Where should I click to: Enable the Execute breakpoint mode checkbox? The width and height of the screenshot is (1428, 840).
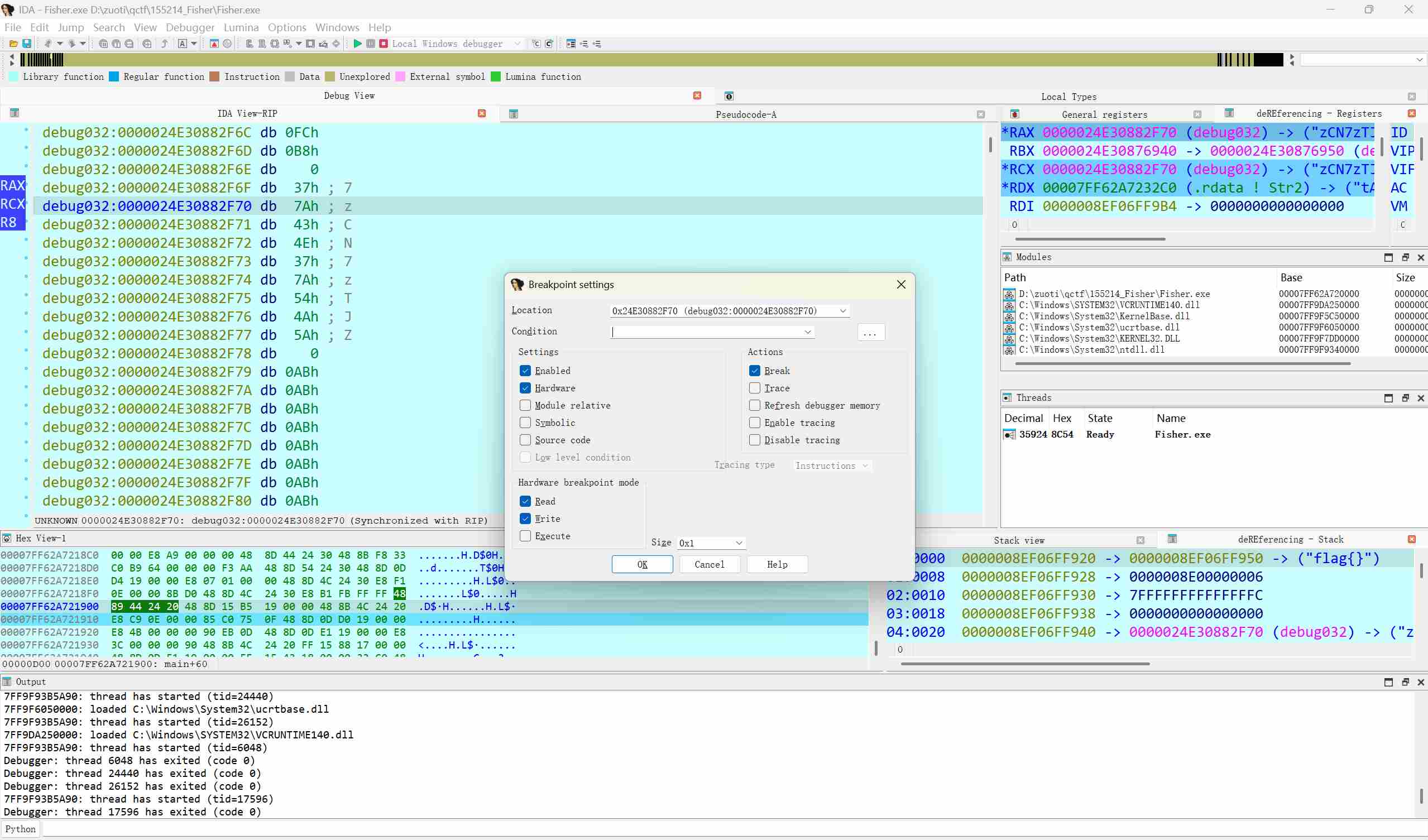point(525,536)
